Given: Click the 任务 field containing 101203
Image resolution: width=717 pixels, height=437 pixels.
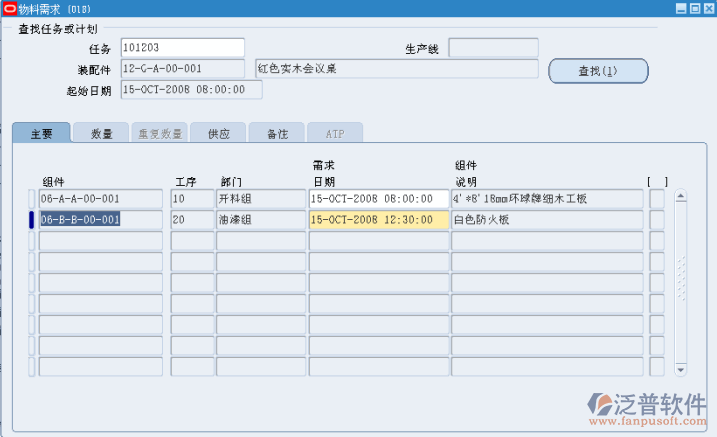Looking at the screenshot, I should (x=181, y=48).
